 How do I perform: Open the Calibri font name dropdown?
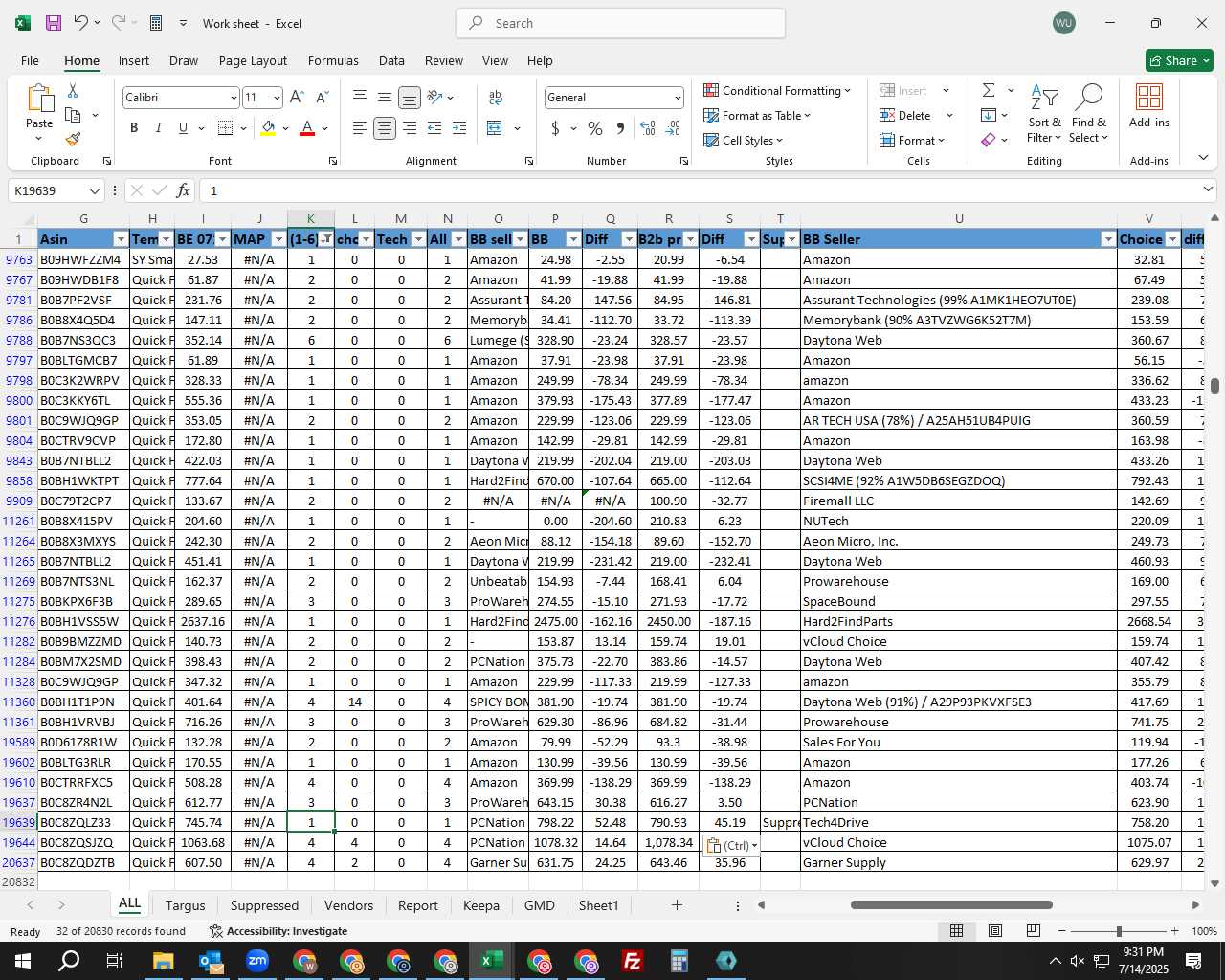pos(233,98)
